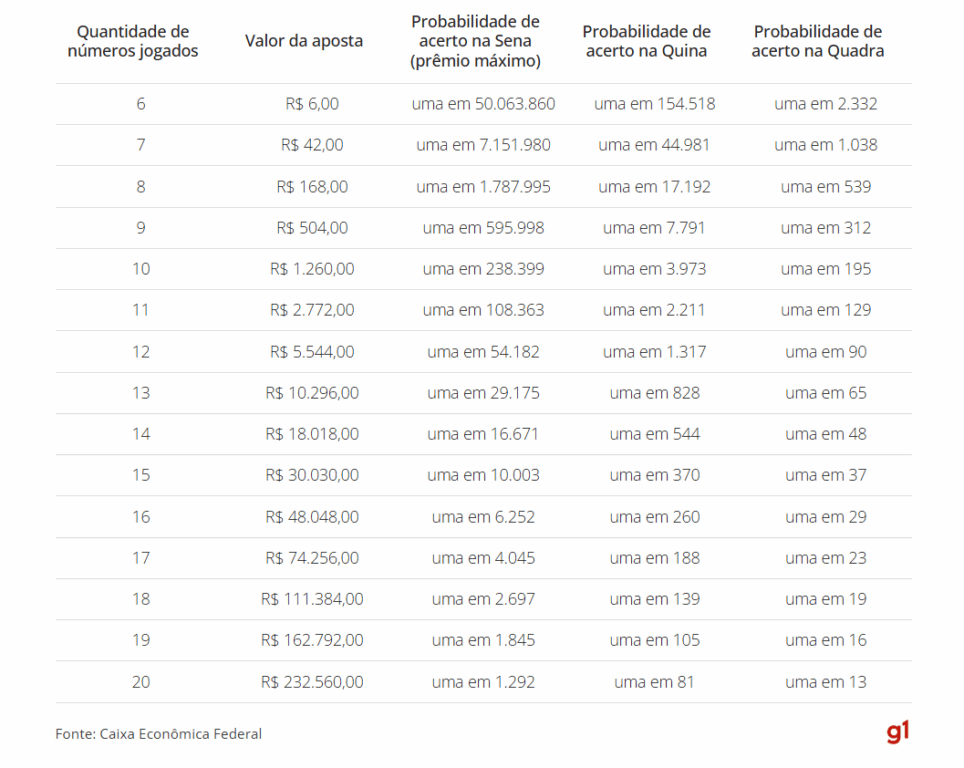The height and width of the screenshot is (768, 964).
Task: Click the 'R$ 232.560,00' bet value cell
Action: coord(312,682)
